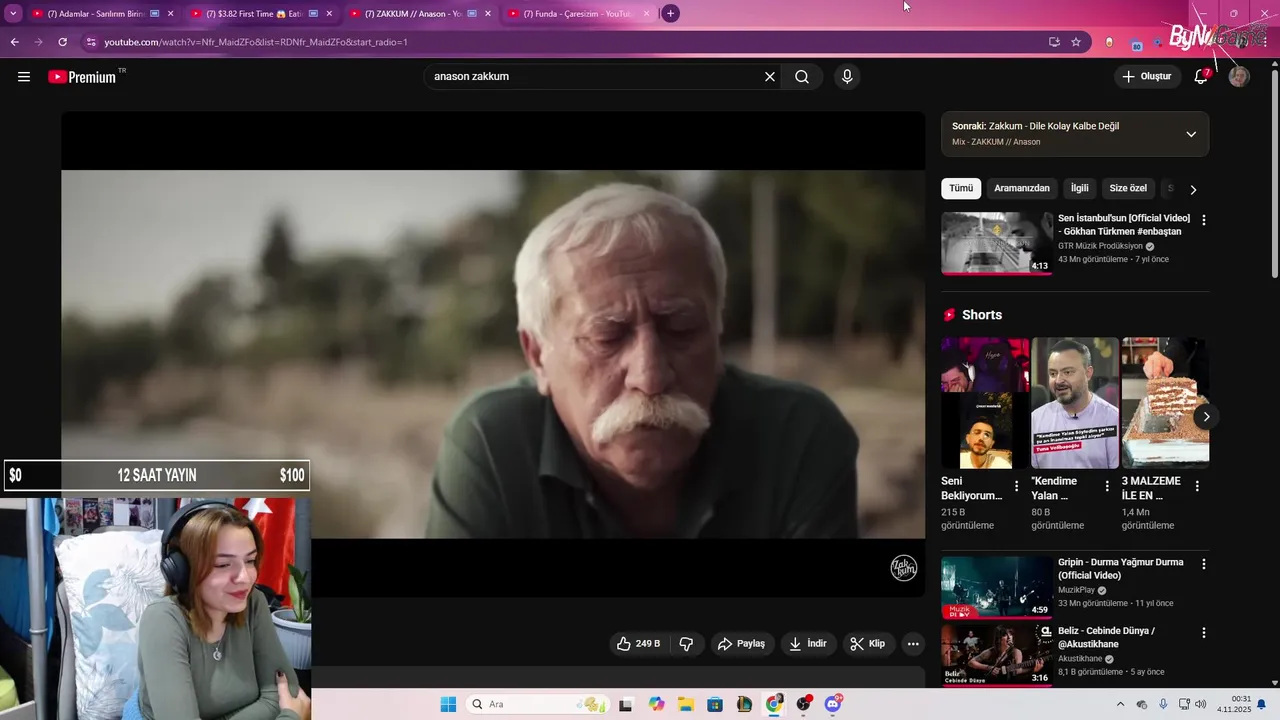
Task: Select the Aramanızdan filter chip
Action: (1022, 188)
